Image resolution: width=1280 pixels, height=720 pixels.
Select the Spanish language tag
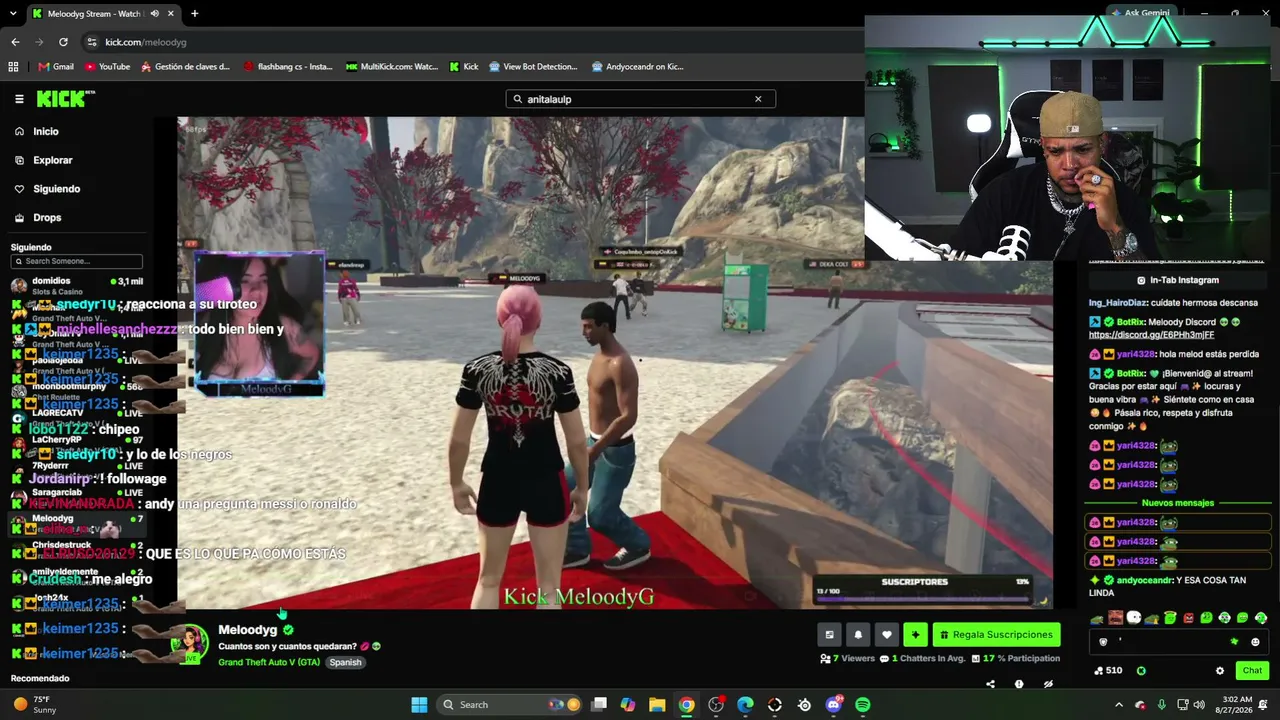[345, 662]
